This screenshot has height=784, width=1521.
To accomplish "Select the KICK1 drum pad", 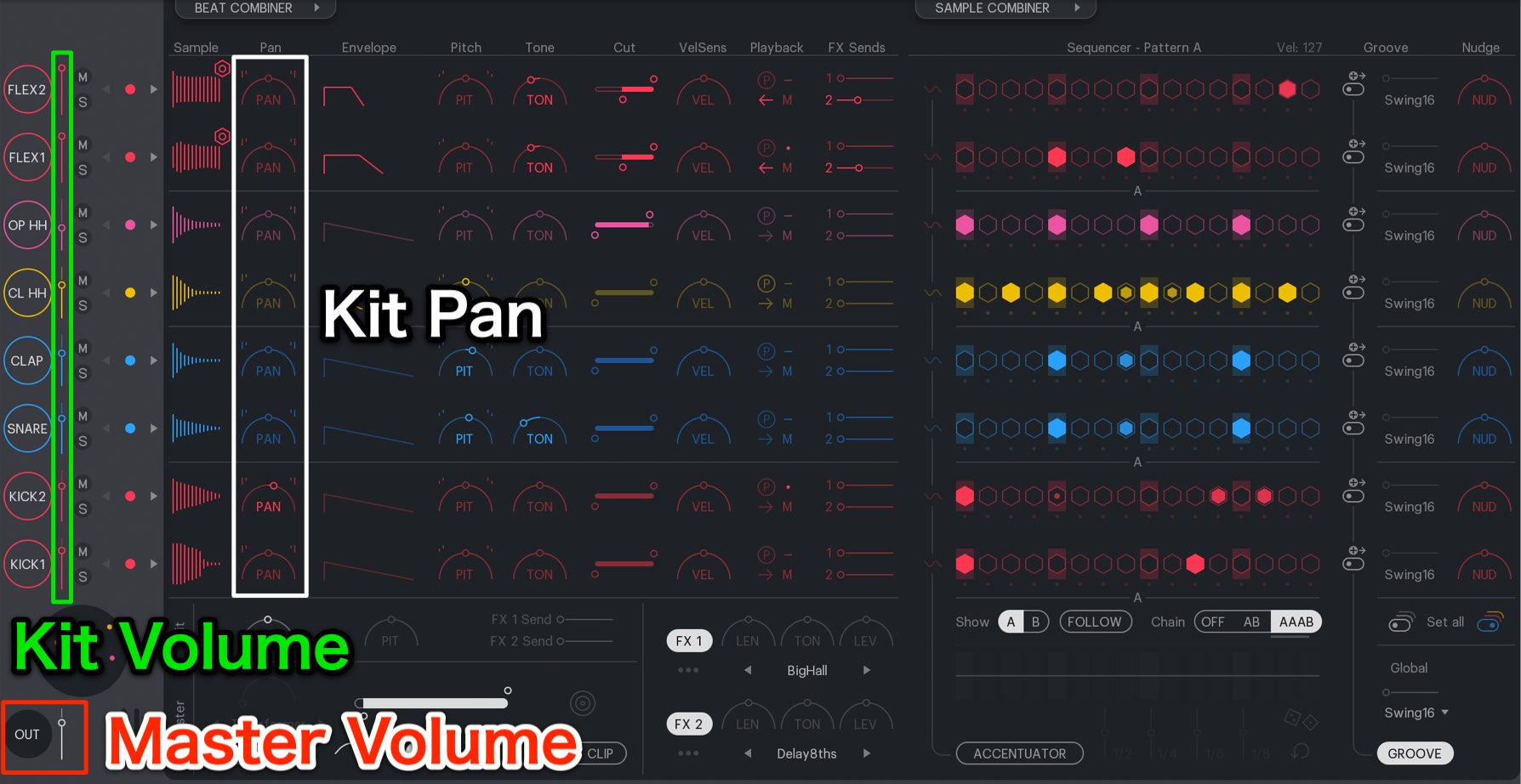I will 26,564.
